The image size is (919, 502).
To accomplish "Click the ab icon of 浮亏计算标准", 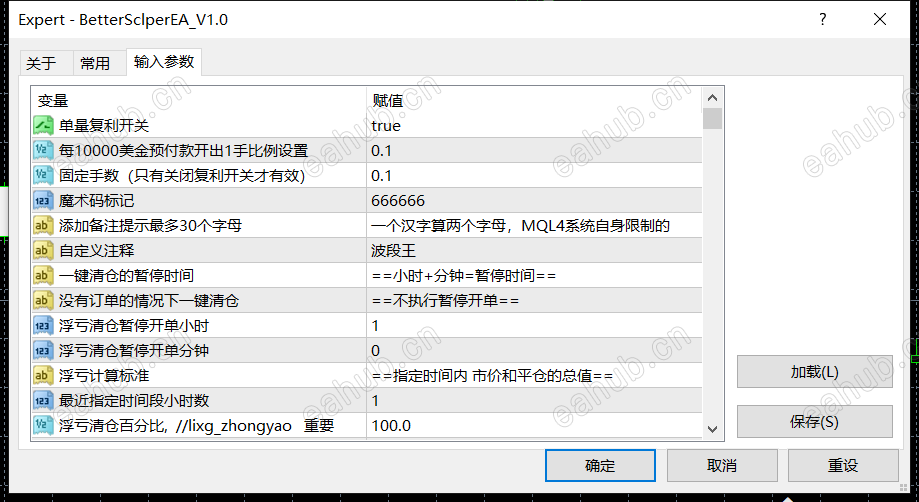I will pos(43,375).
